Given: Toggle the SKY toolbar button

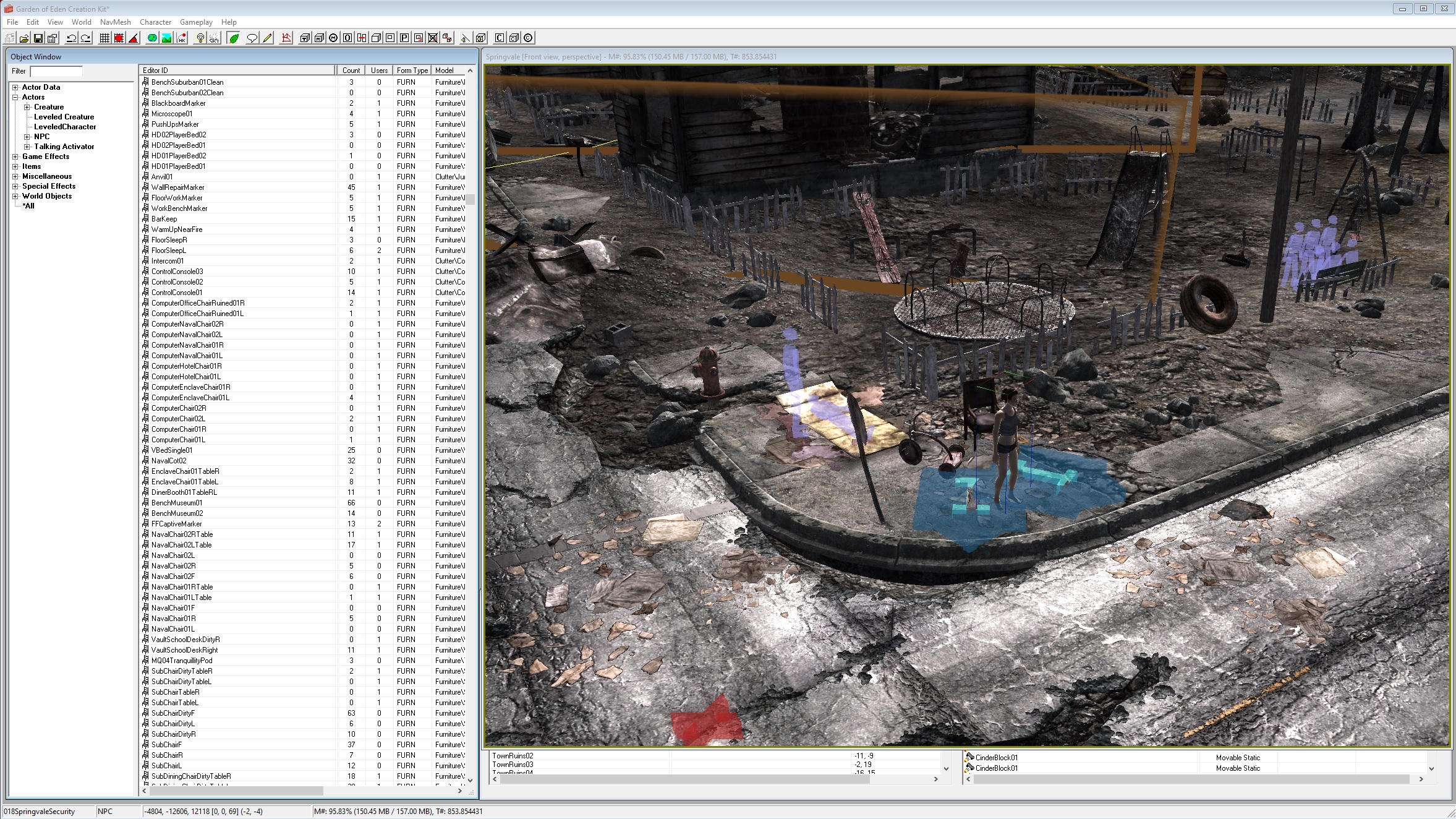Looking at the screenshot, I should tap(214, 38).
